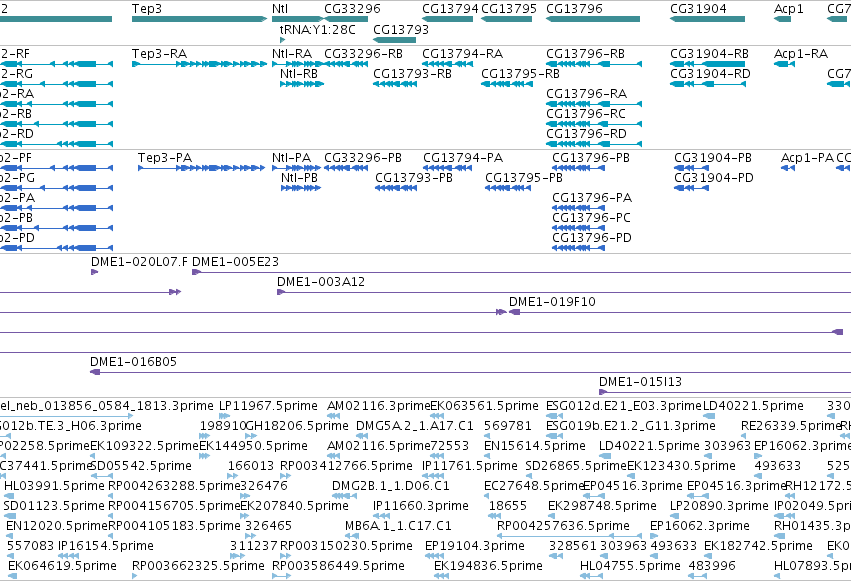Screen dimensions: 851x581
Task: Select the CG13794 gene feature
Action: 448,19
